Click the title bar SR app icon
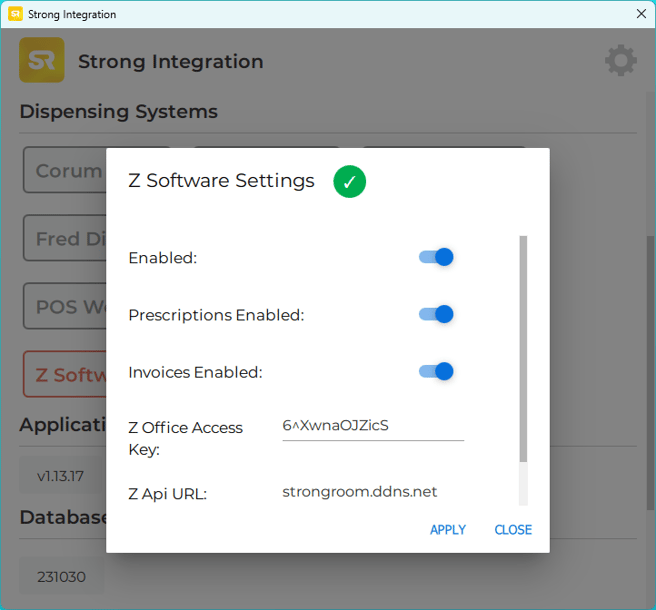This screenshot has height=610, width=656. pyautogui.click(x=15, y=14)
